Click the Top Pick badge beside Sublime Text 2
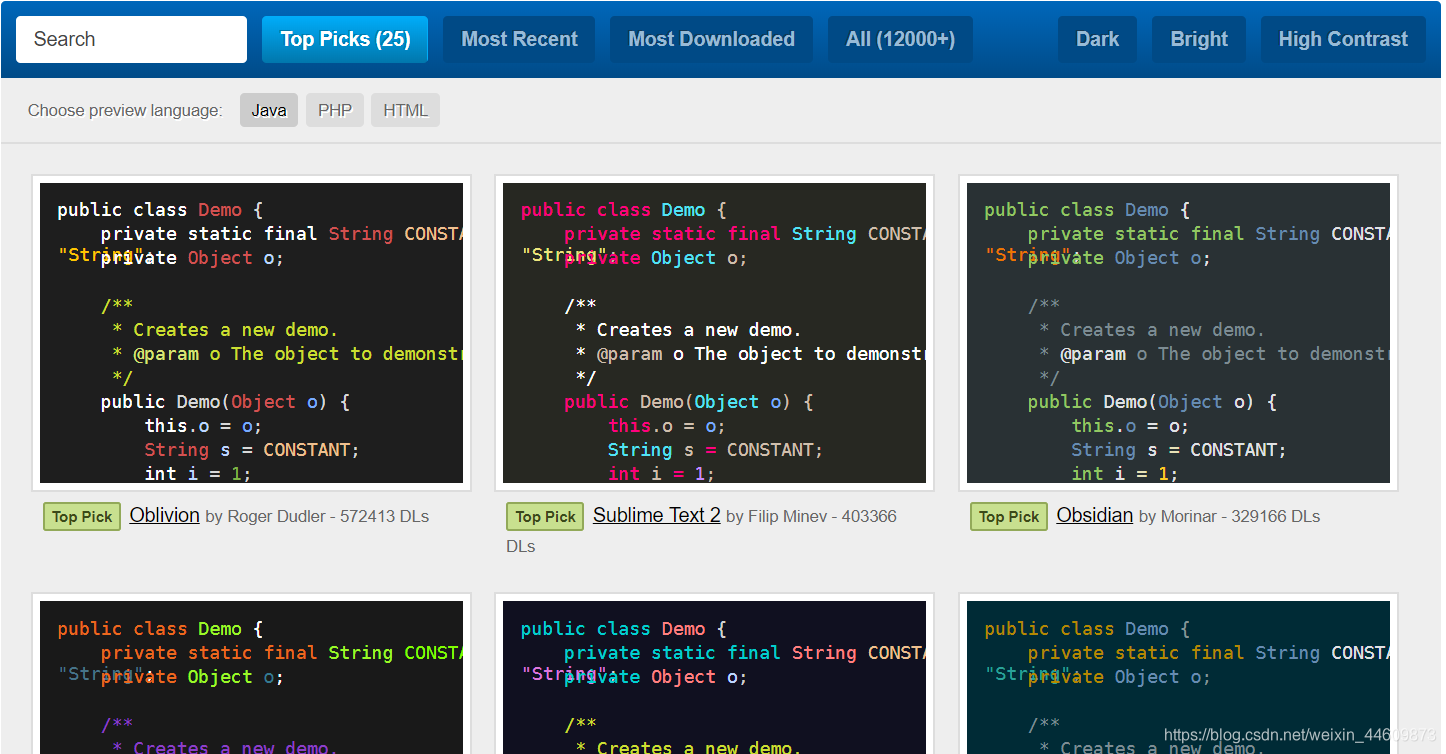 click(545, 516)
